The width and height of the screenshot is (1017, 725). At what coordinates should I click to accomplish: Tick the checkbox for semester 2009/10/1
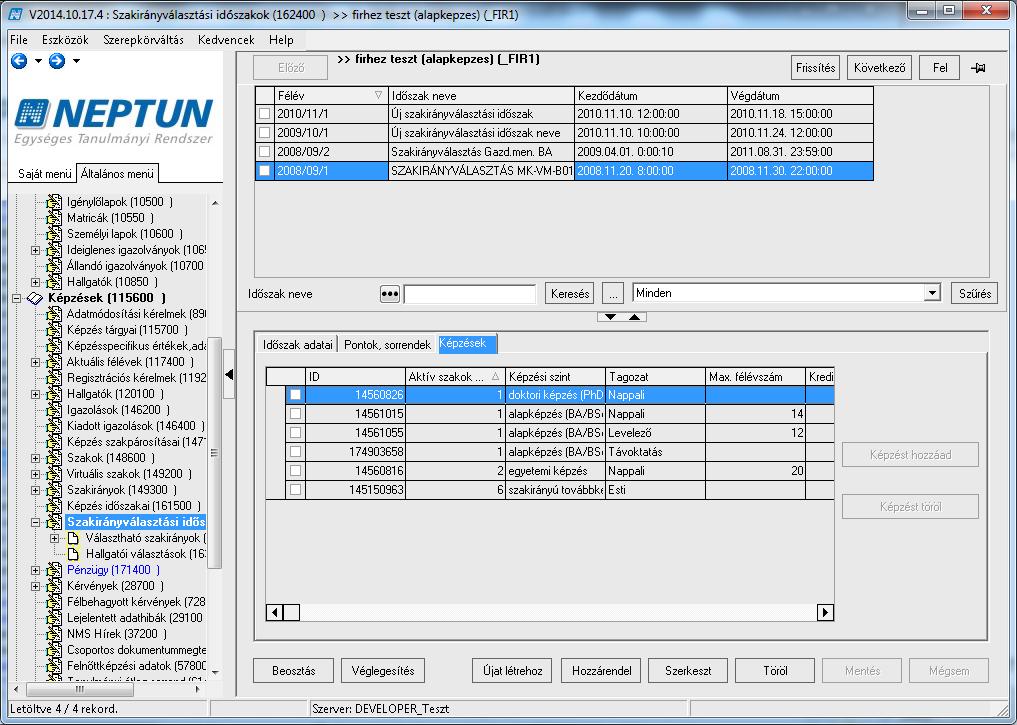point(265,133)
